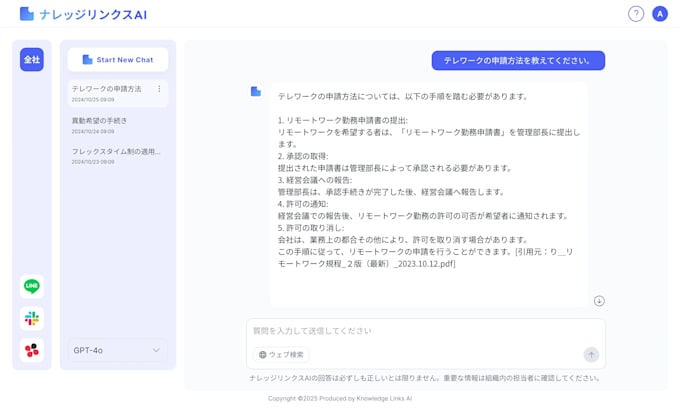Open the help question mark icon

pos(636,14)
